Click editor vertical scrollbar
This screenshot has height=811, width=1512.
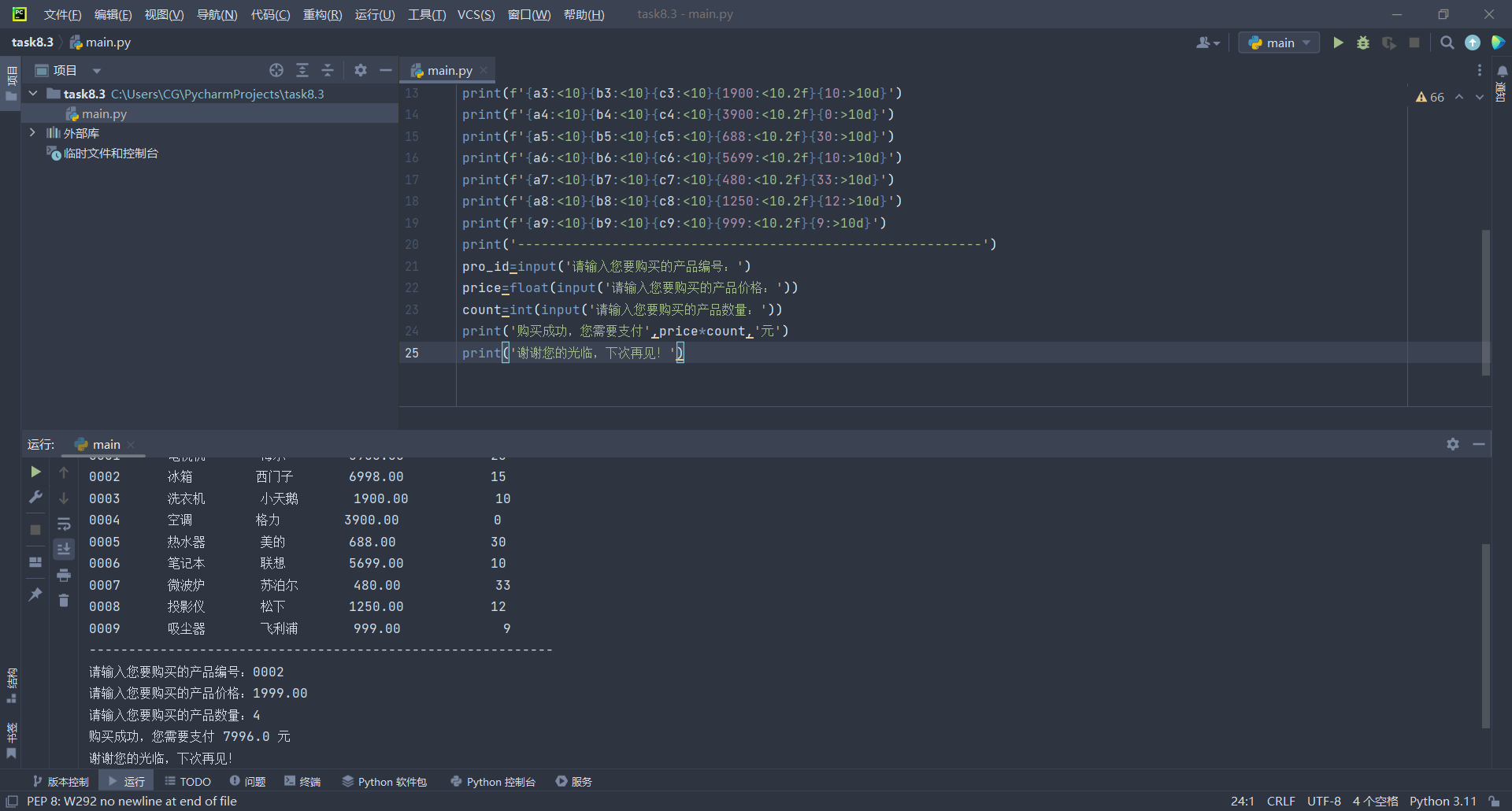(1486, 302)
